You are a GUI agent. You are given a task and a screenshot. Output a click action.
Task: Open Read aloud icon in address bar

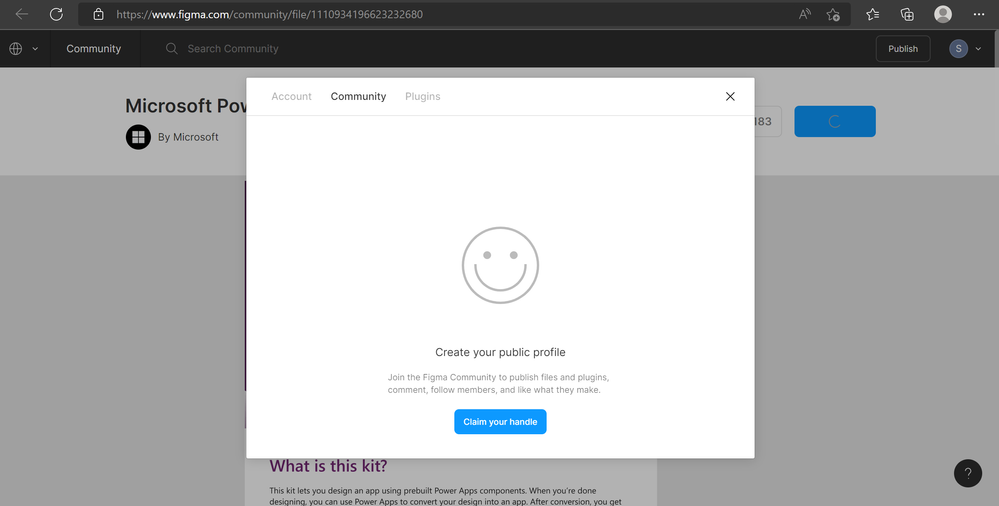(x=805, y=14)
